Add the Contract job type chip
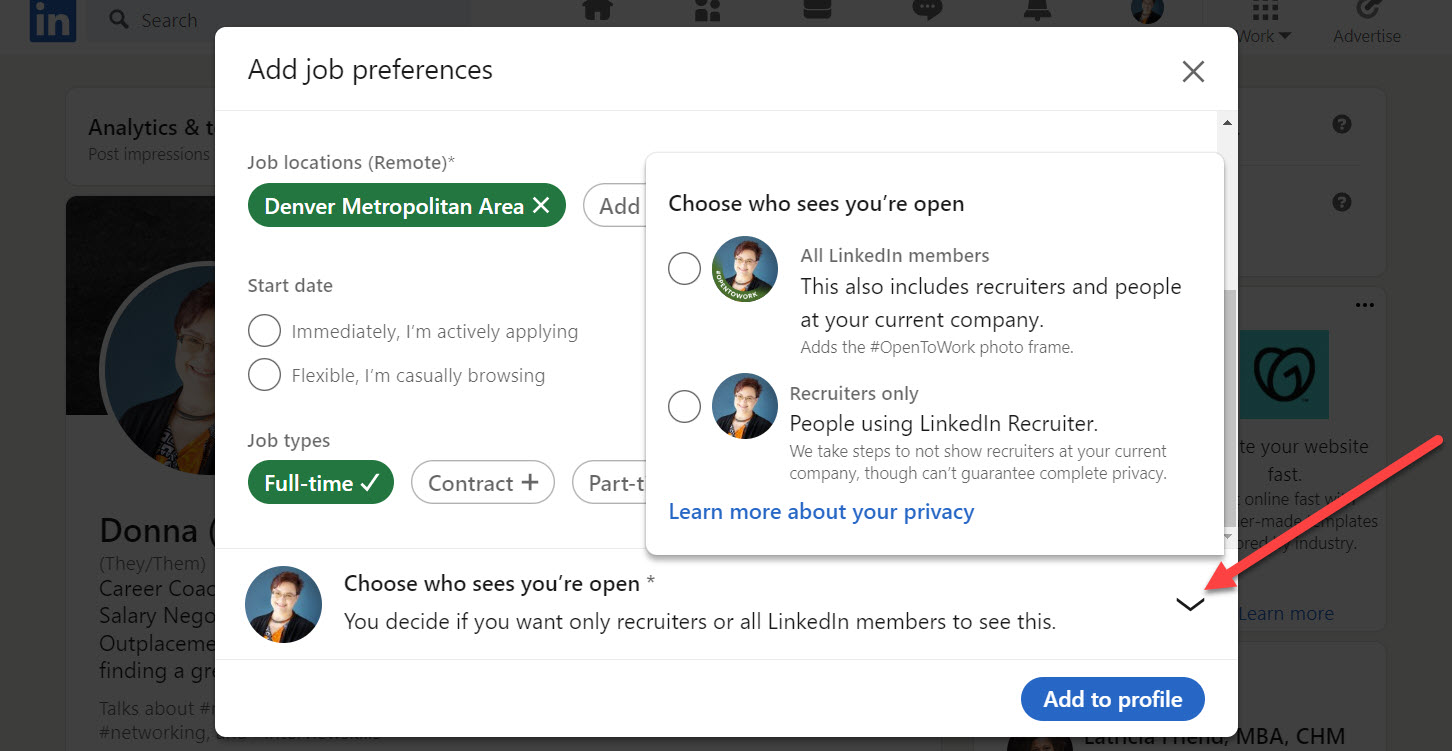The height and width of the screenshot is (751, 1452). (x=483, y=483)
